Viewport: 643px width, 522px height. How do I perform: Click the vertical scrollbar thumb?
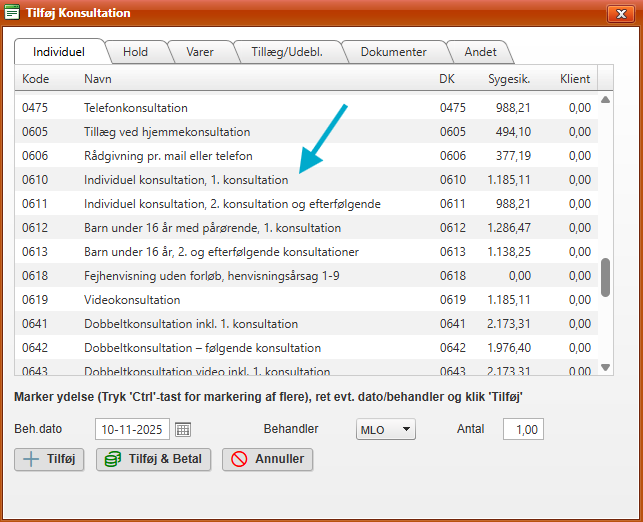605,278
